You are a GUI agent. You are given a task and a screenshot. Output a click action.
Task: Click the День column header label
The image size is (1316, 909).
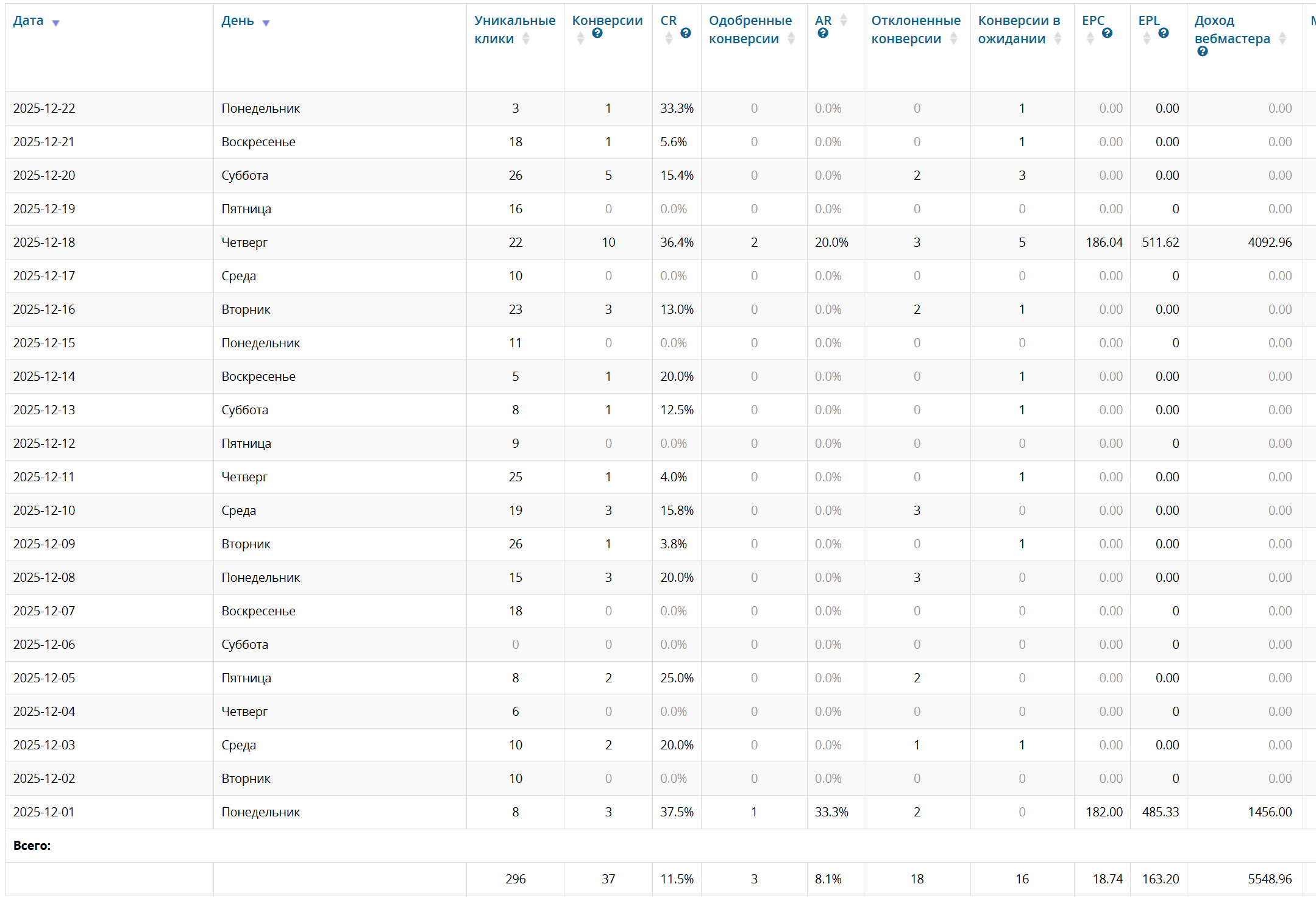pyautogui.click(x=238, y=21)
